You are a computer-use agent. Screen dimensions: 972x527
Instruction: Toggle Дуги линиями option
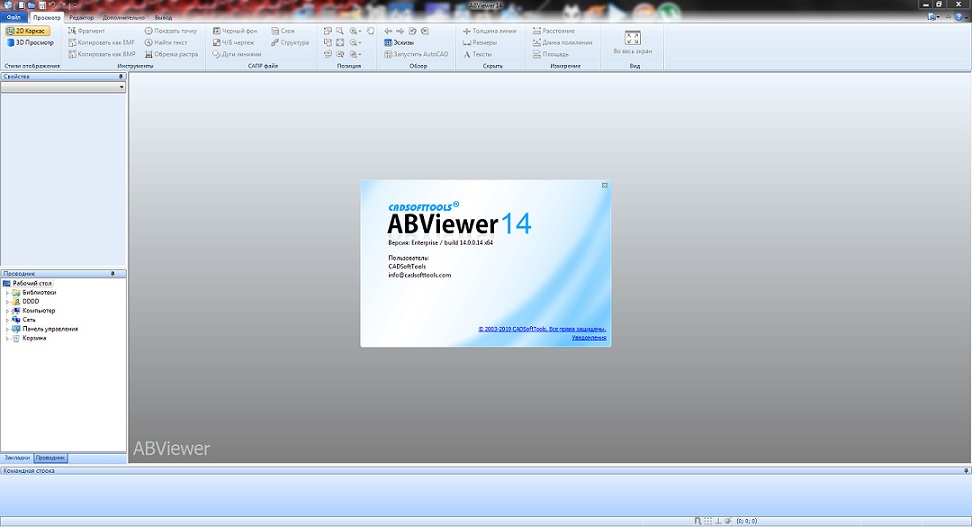click(x=236, y=54)
